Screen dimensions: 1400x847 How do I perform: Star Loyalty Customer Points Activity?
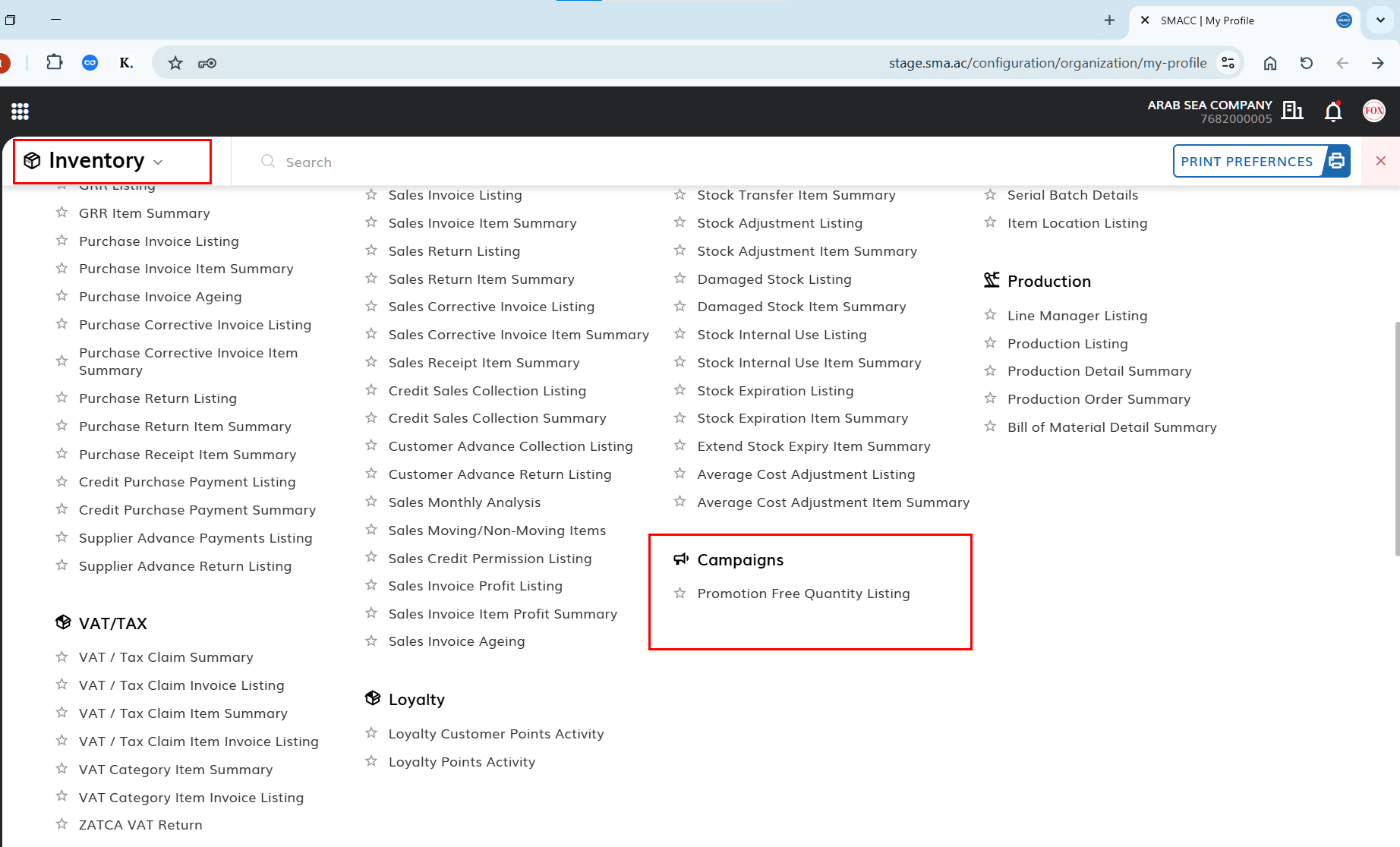pos(371,733)
